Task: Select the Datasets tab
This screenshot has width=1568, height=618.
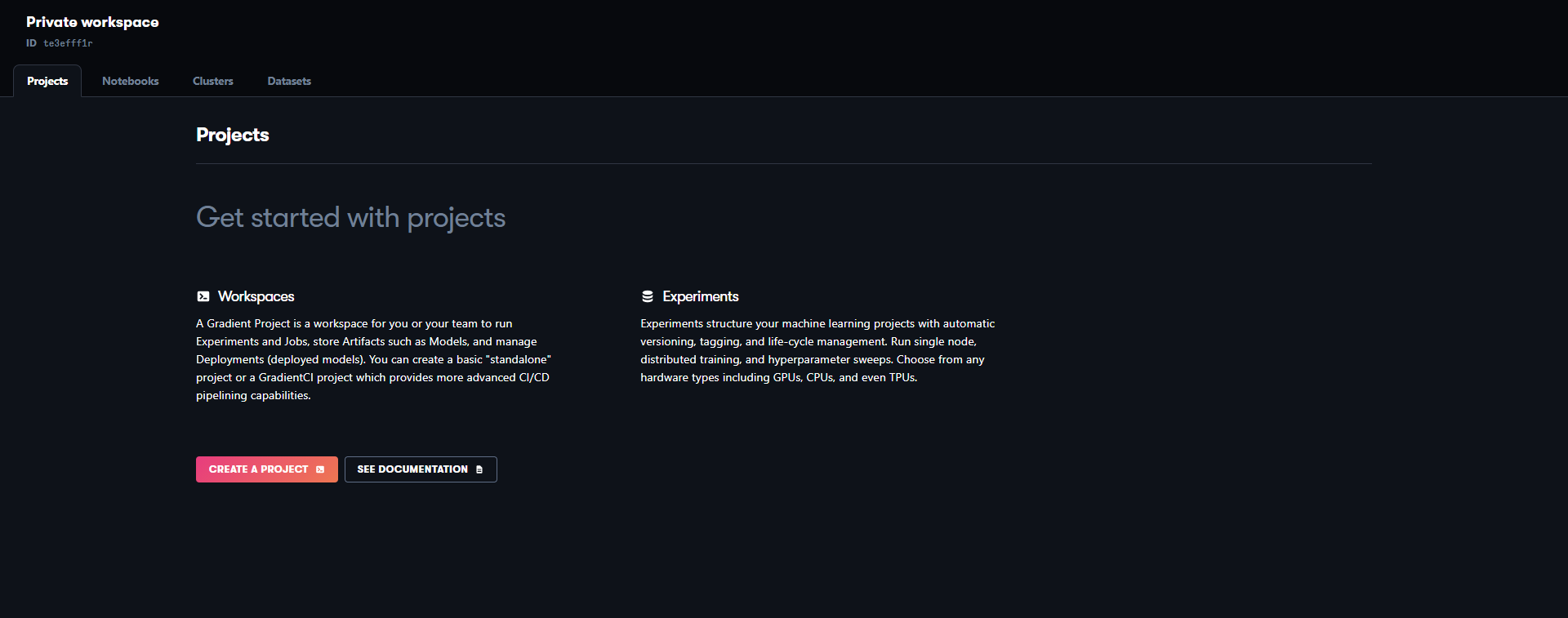Action: click(289, 81)
